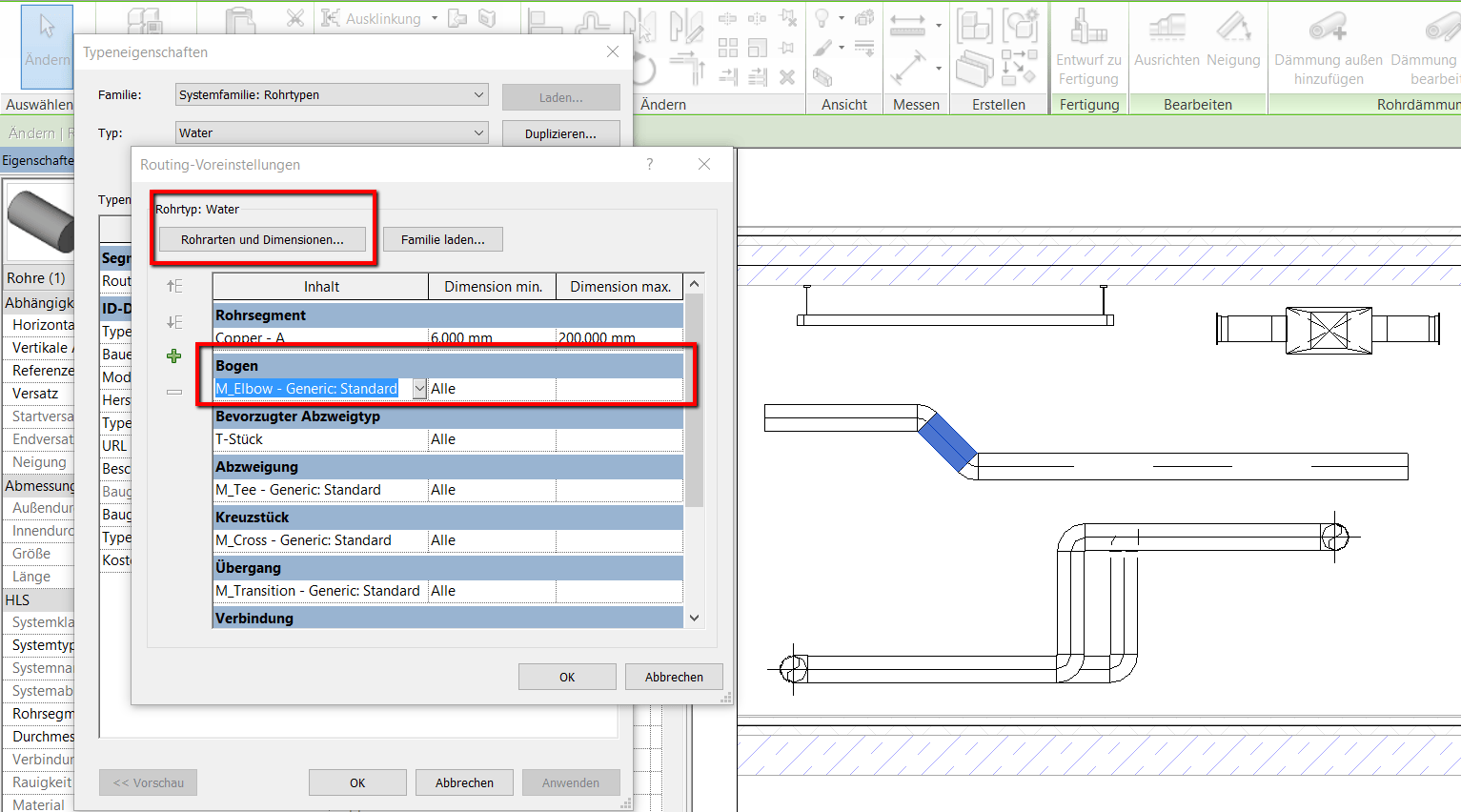Click the lightbulb hide icon in Ansicht panel

(x=822, y=18)
